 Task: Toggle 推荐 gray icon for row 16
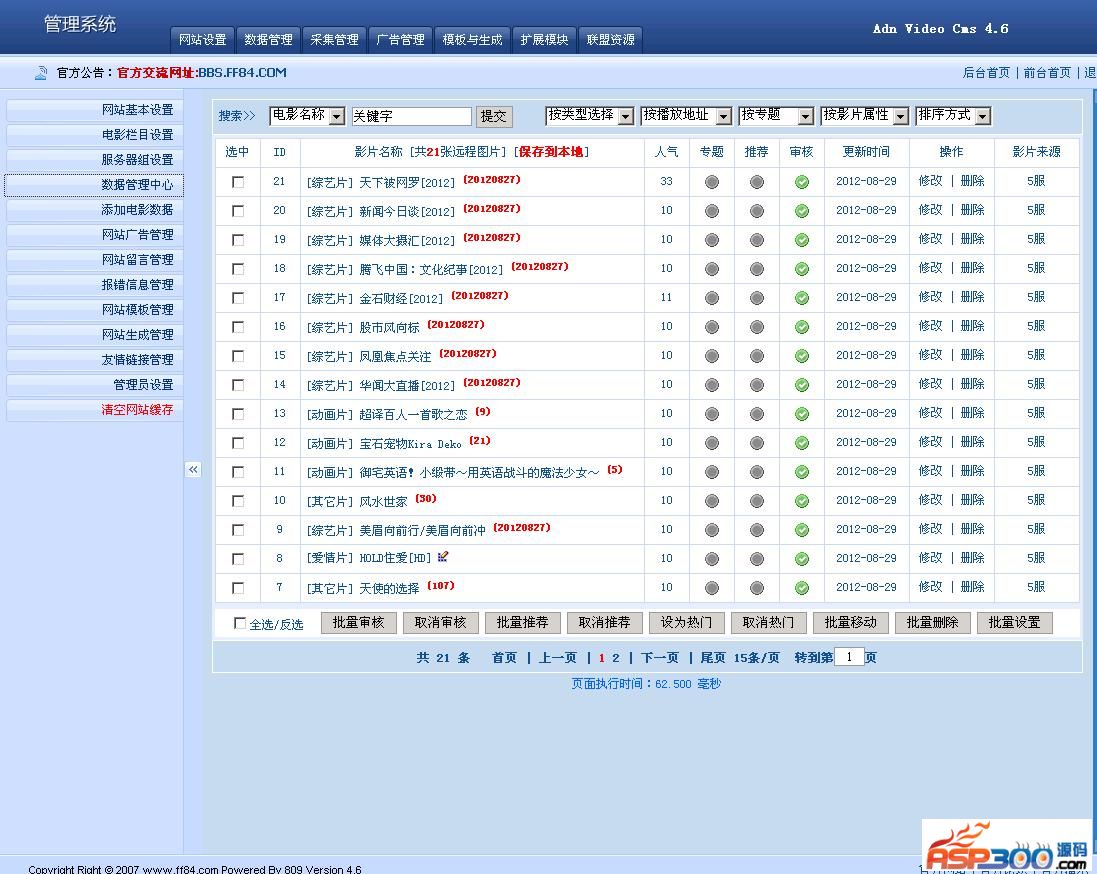tap(756, 327)
